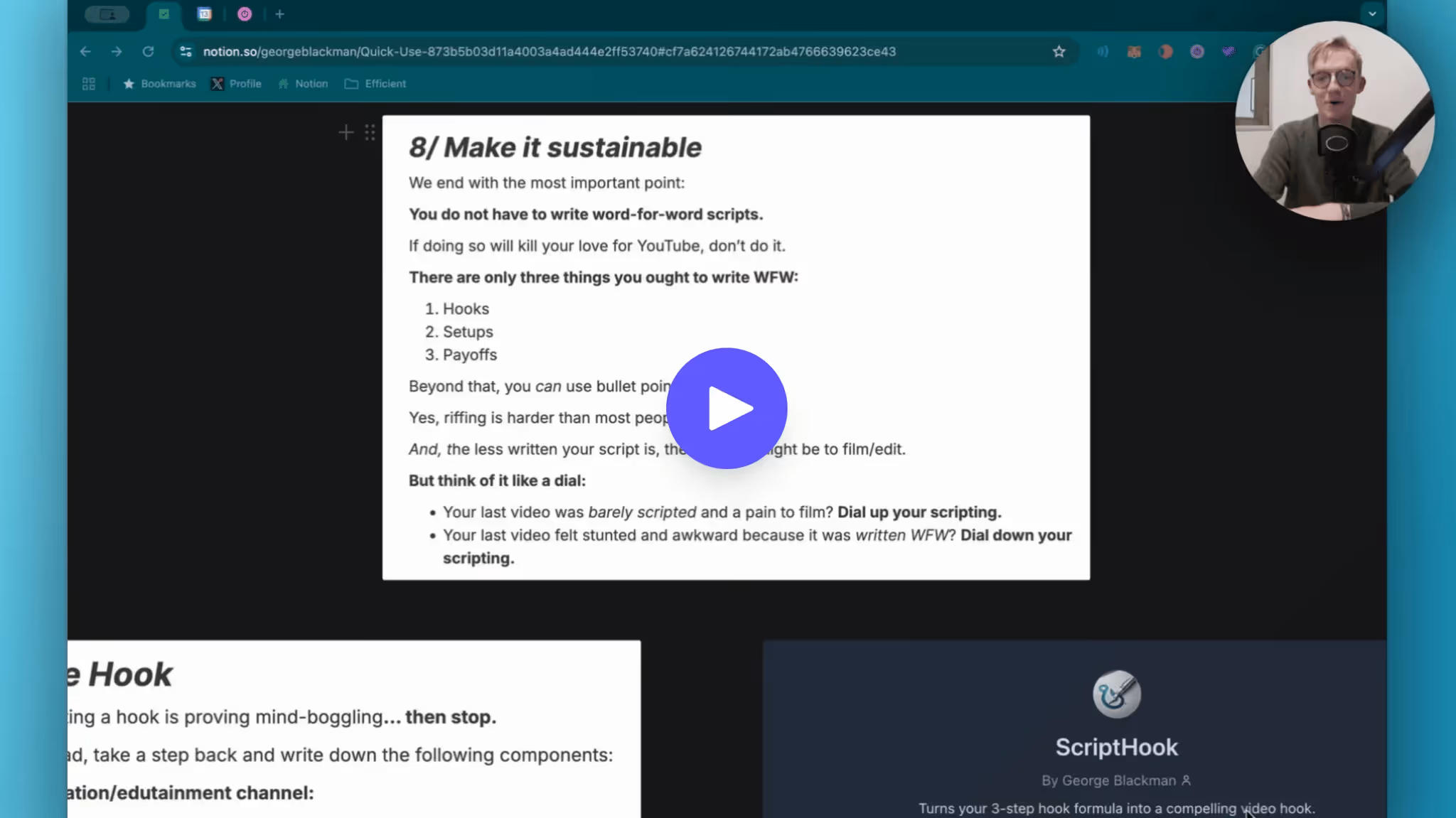Open the Efficient bookmarks folder
This screenshot has width=1456, height=818.
click(375, 84)
